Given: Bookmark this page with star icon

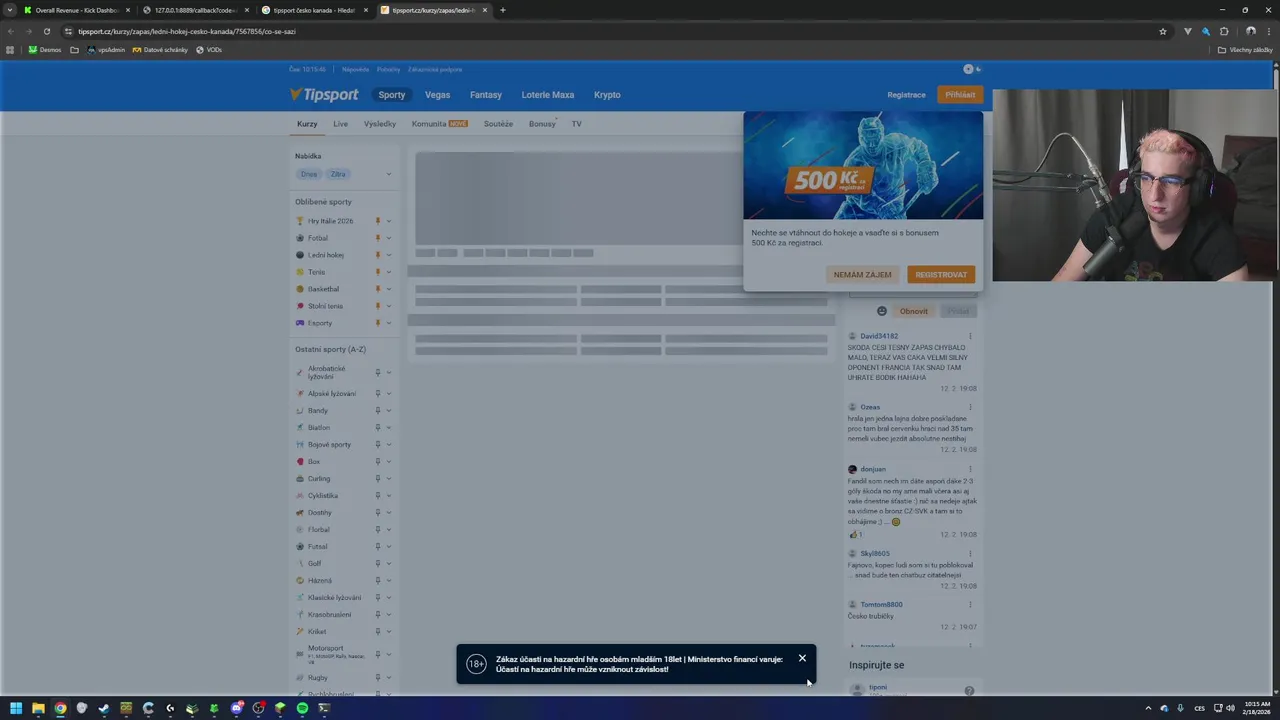Looking at the screenshot, I should pyautogui.click(x=1163, y=31).
